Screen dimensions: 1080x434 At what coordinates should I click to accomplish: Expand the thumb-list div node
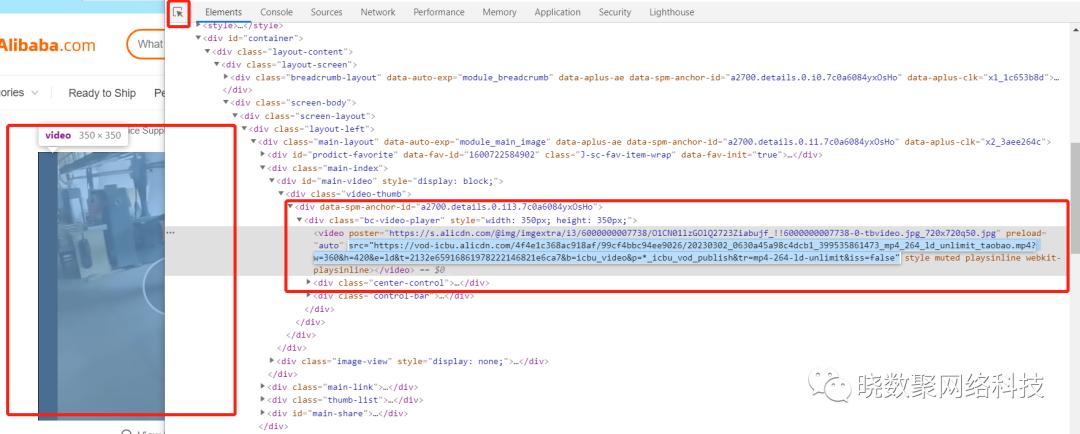click(264, 399)
